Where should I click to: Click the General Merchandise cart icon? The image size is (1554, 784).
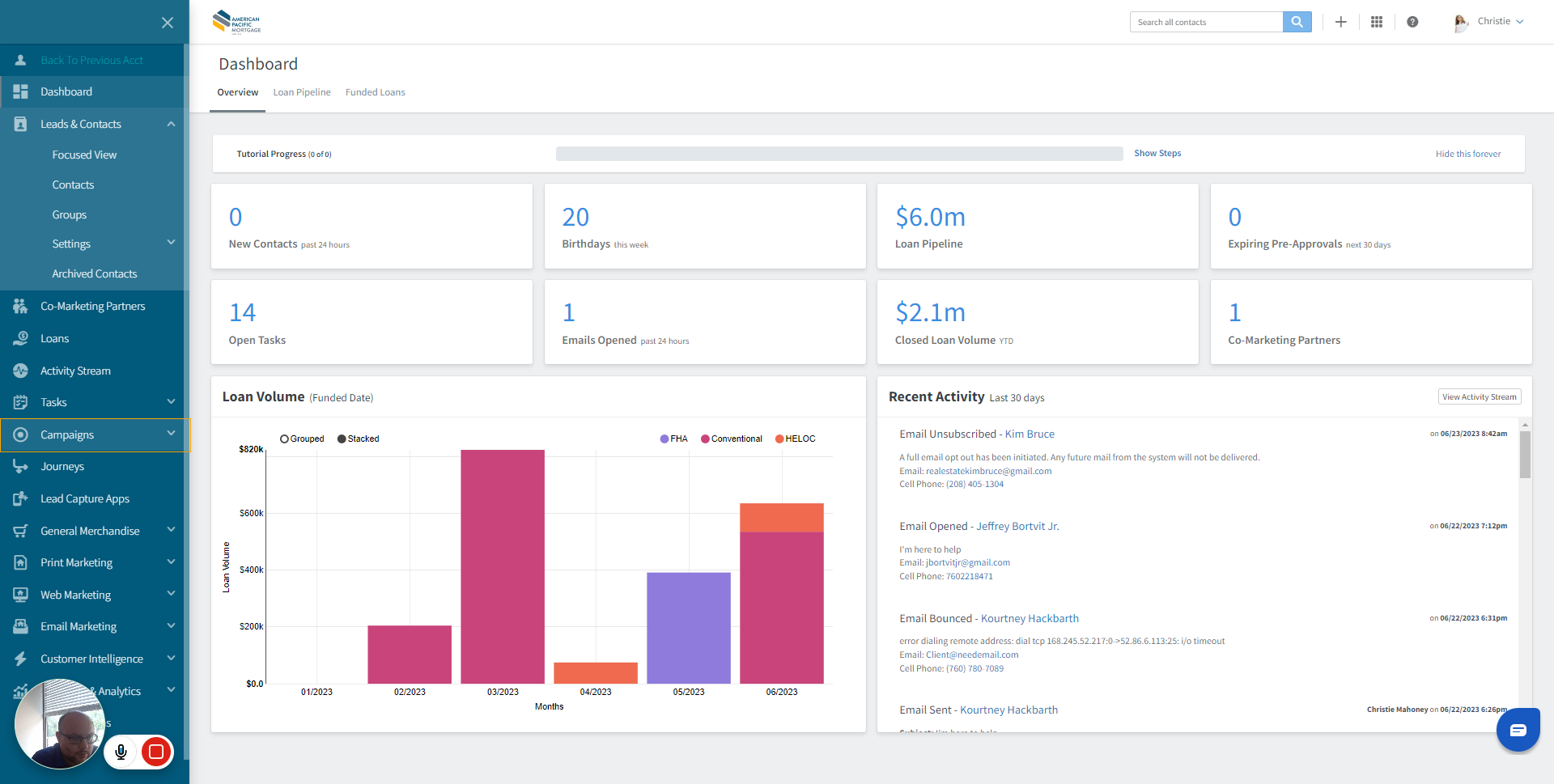pos(21,531)
